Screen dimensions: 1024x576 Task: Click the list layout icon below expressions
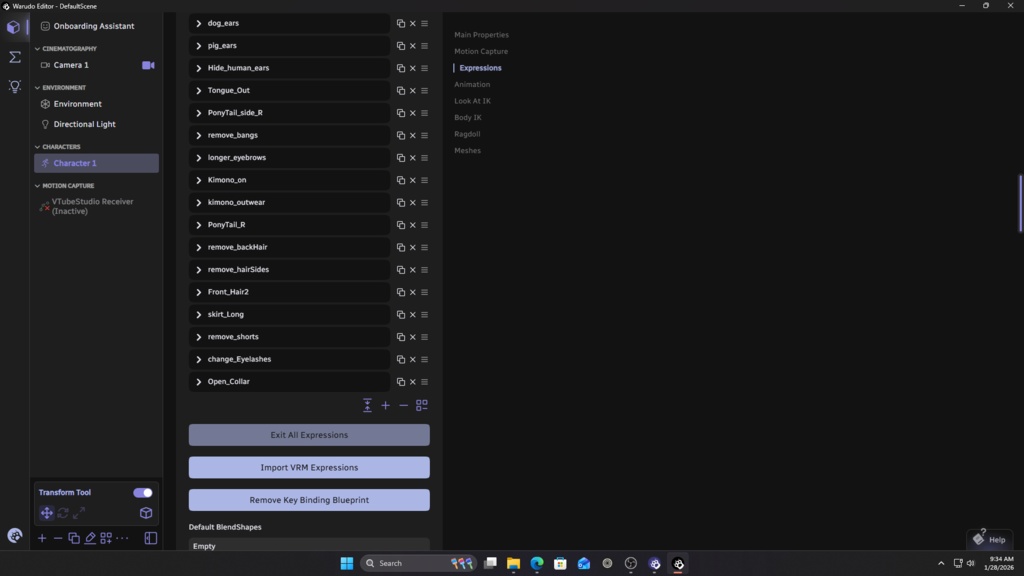point(422,406)
